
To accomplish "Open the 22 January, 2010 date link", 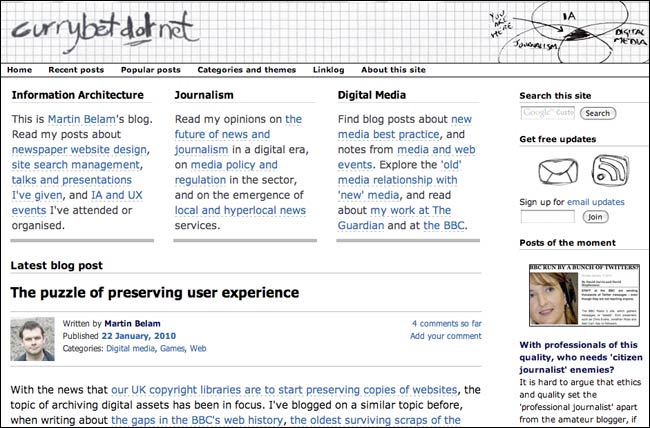I will pos(139,336).
